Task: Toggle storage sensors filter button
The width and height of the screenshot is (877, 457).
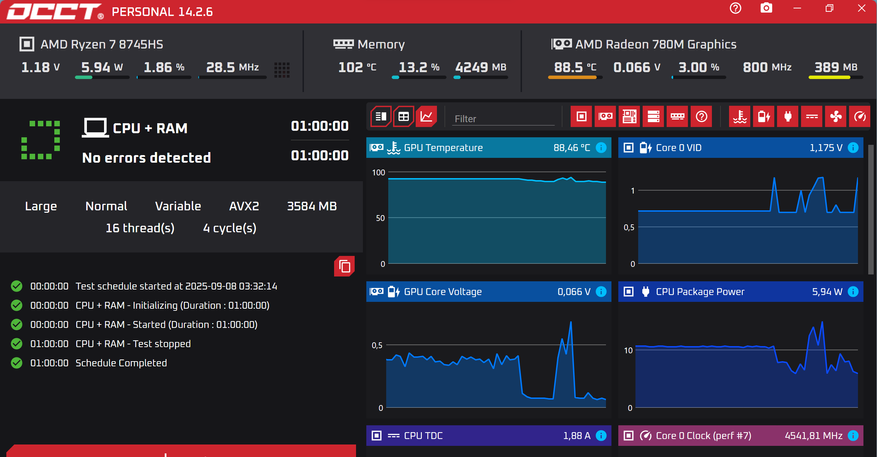Action: click(x=653, y=116)
